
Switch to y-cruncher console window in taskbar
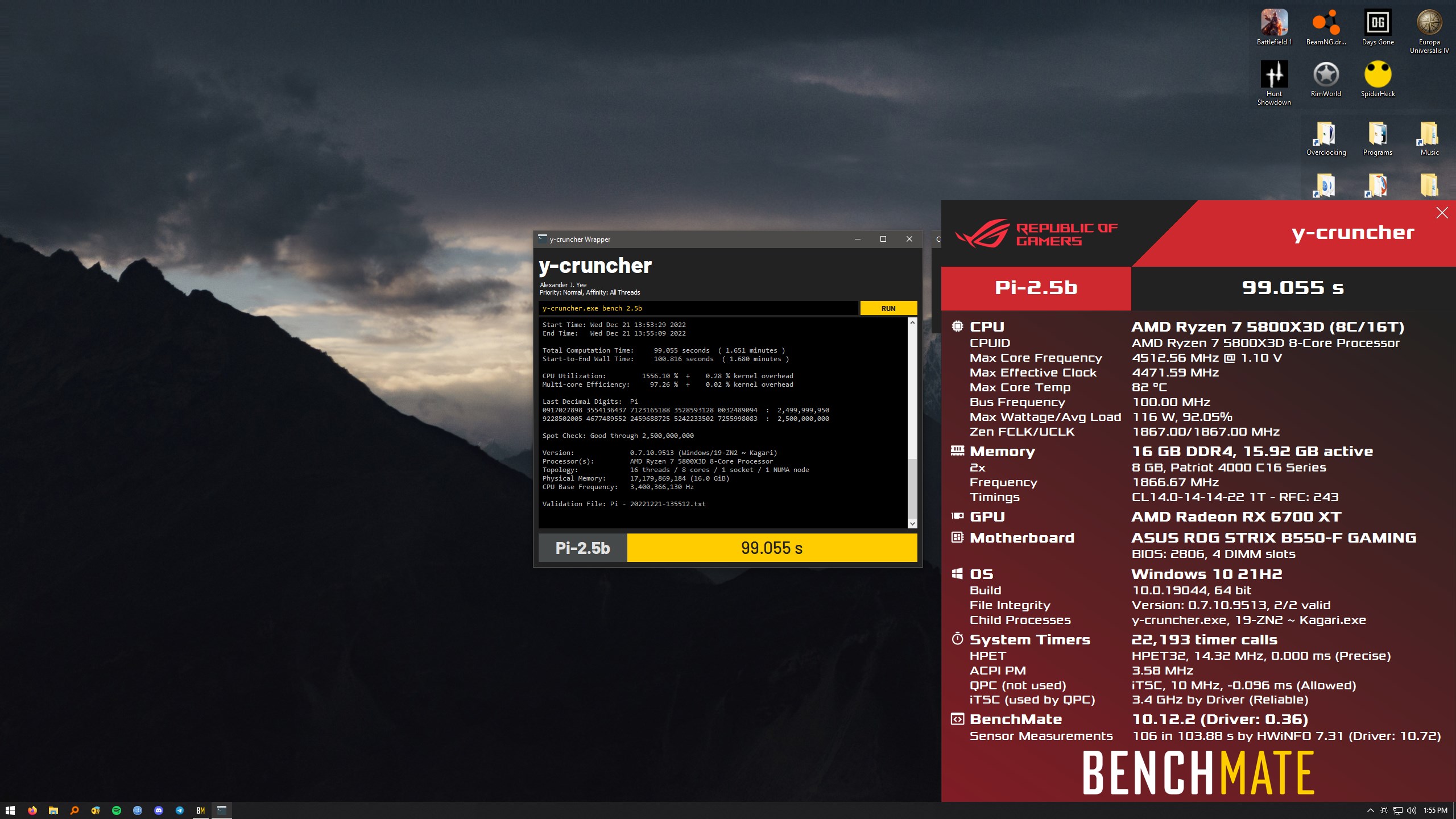pyautogui.click(x=222, y=810)
